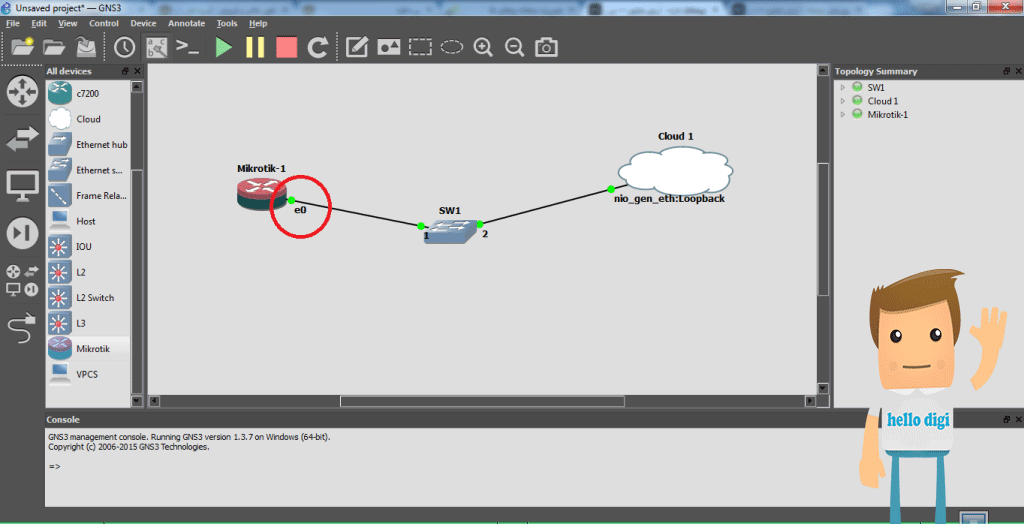Select Frame Relay switch device entry
Image resolution: width=1024 pixels, height=524 pixels.
tap(88, 195)
